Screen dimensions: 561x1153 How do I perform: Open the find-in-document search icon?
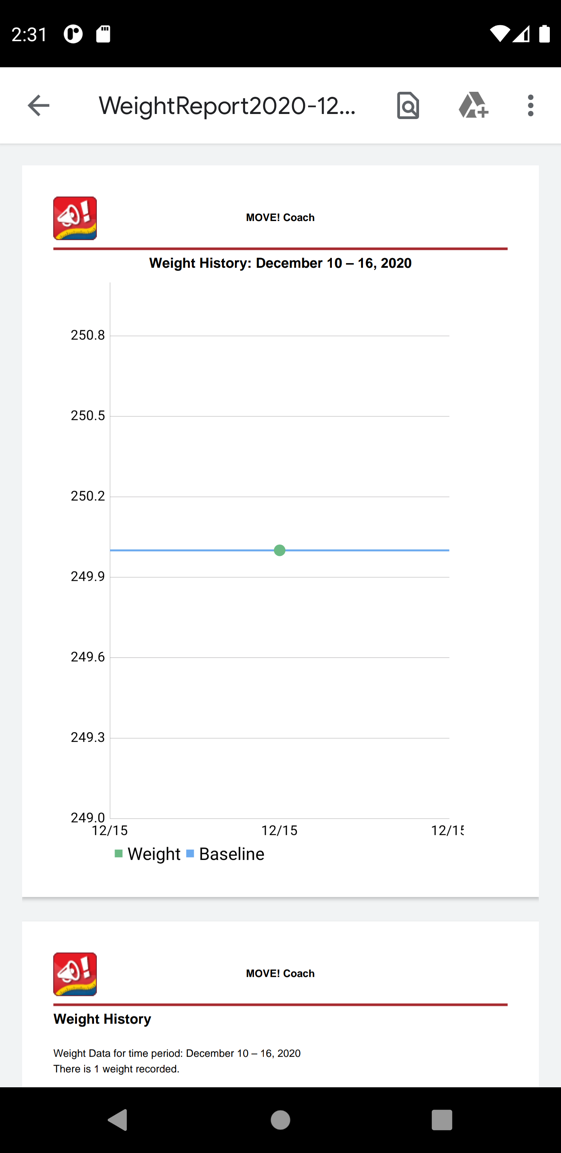coord(407,106)
